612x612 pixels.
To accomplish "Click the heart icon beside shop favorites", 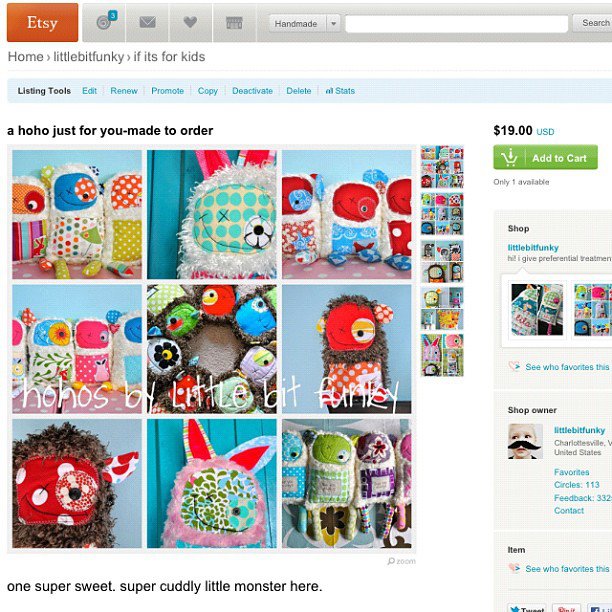I will (x=514, y=366).
